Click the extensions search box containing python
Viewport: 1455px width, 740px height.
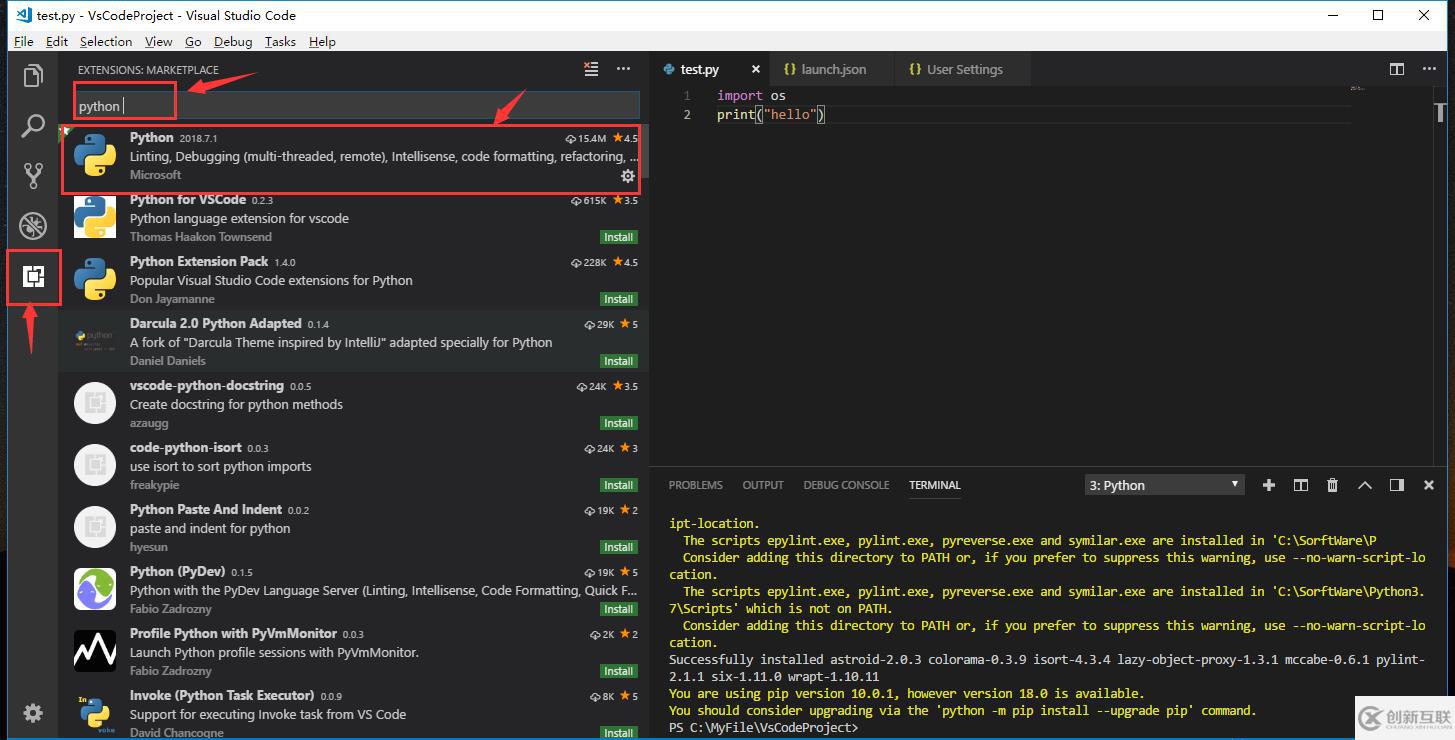tap(357, 106)
